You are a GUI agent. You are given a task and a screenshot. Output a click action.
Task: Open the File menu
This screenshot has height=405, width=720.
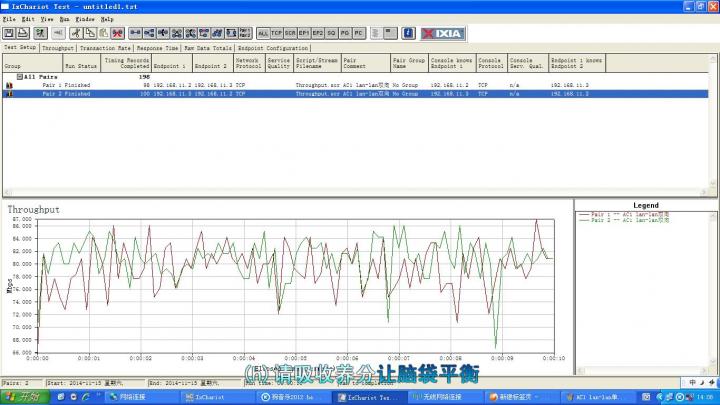[9, 19]
